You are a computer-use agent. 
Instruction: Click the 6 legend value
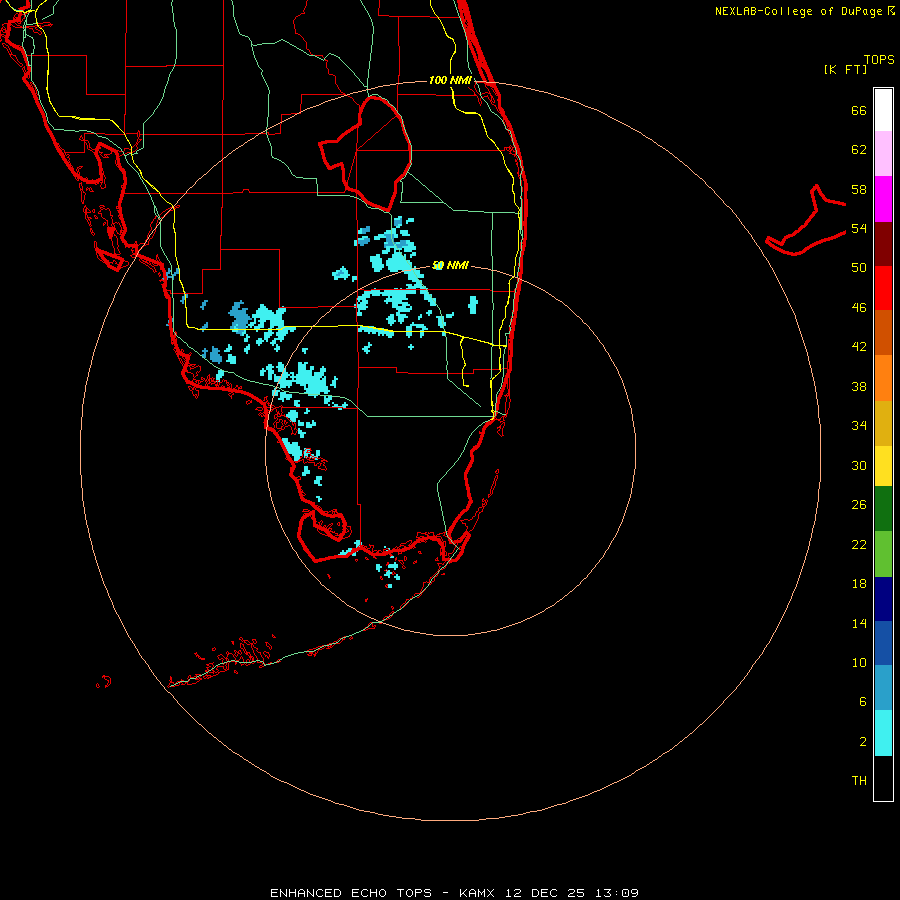pos(863,702)
